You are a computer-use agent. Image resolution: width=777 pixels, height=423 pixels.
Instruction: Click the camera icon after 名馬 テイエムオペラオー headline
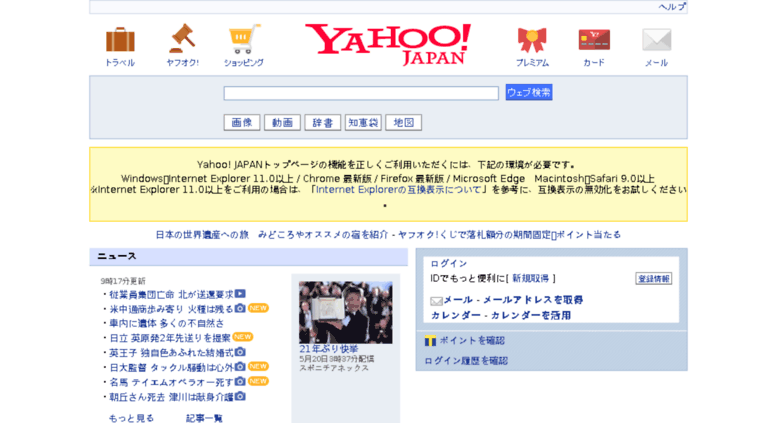coord(240,381)
